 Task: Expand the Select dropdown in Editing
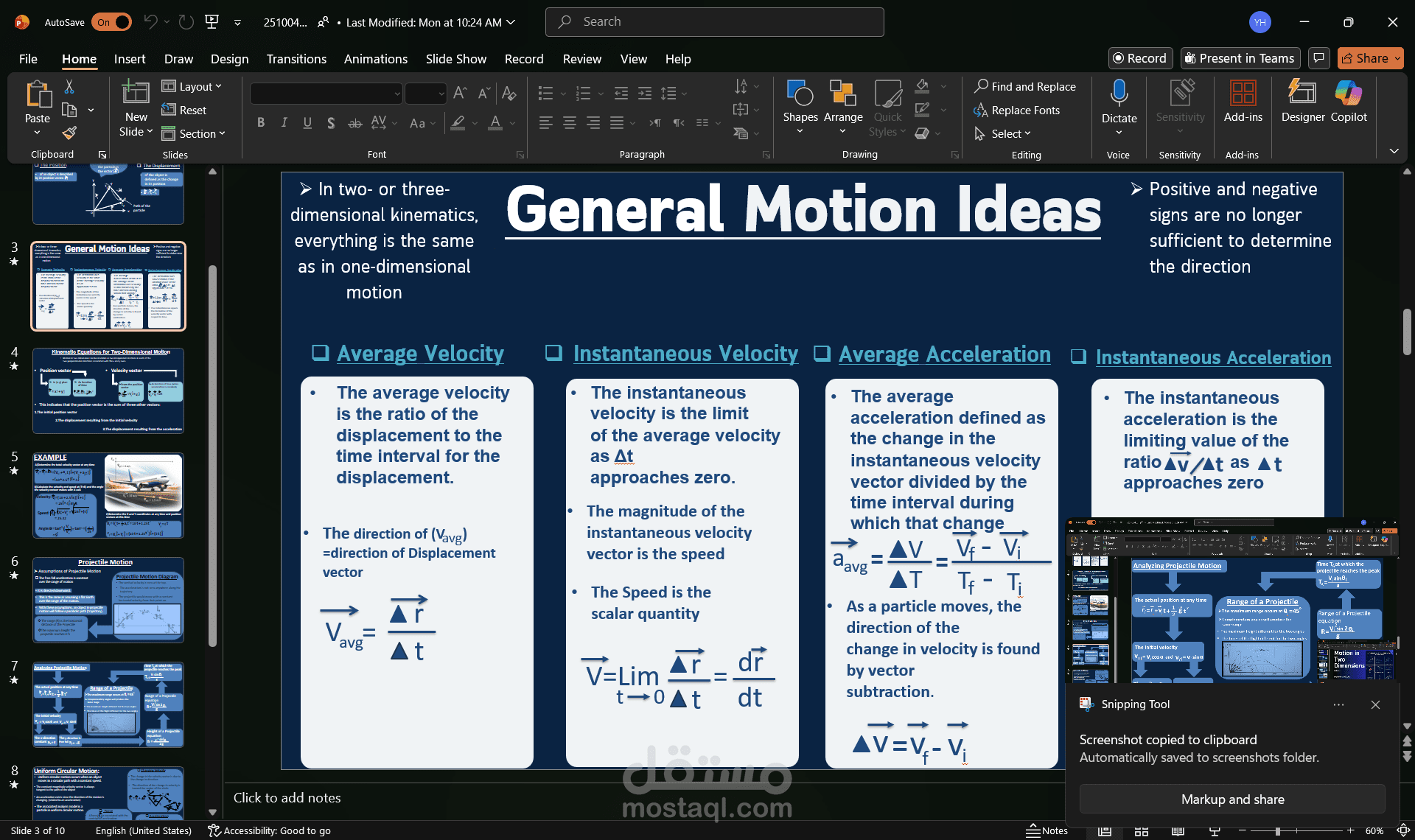pos(1002,134)
